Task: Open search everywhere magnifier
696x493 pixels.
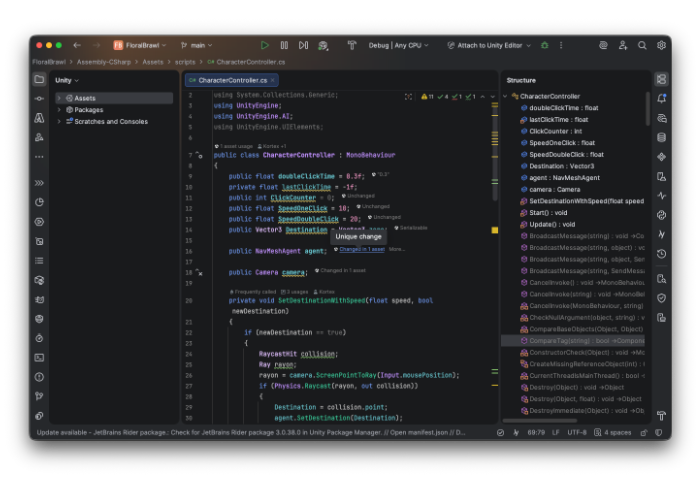Action: tap(642, 45)
